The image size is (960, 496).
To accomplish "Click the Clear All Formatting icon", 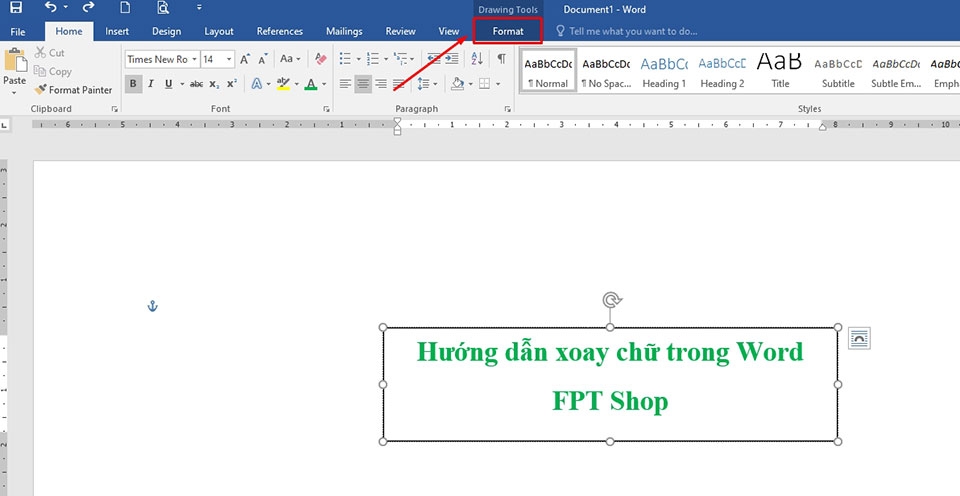I will (321, 59).
